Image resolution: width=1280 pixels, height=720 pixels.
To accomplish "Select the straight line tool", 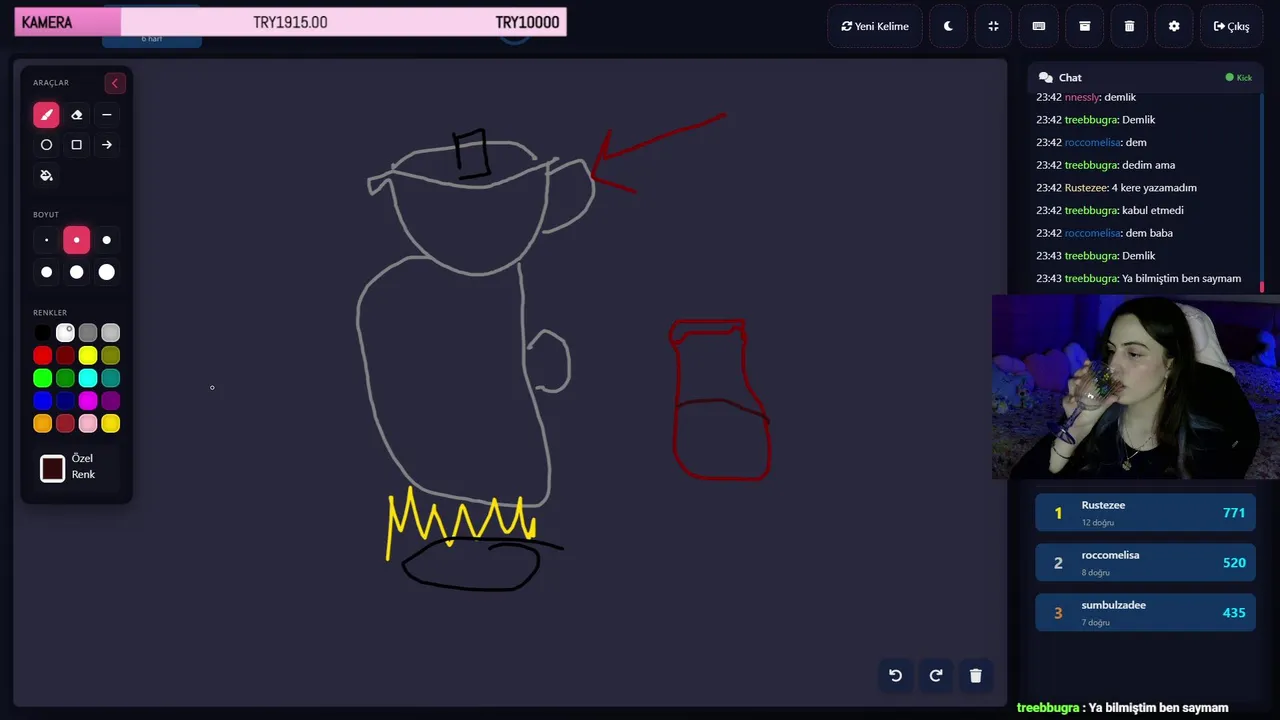I will (x=106, y=114).
